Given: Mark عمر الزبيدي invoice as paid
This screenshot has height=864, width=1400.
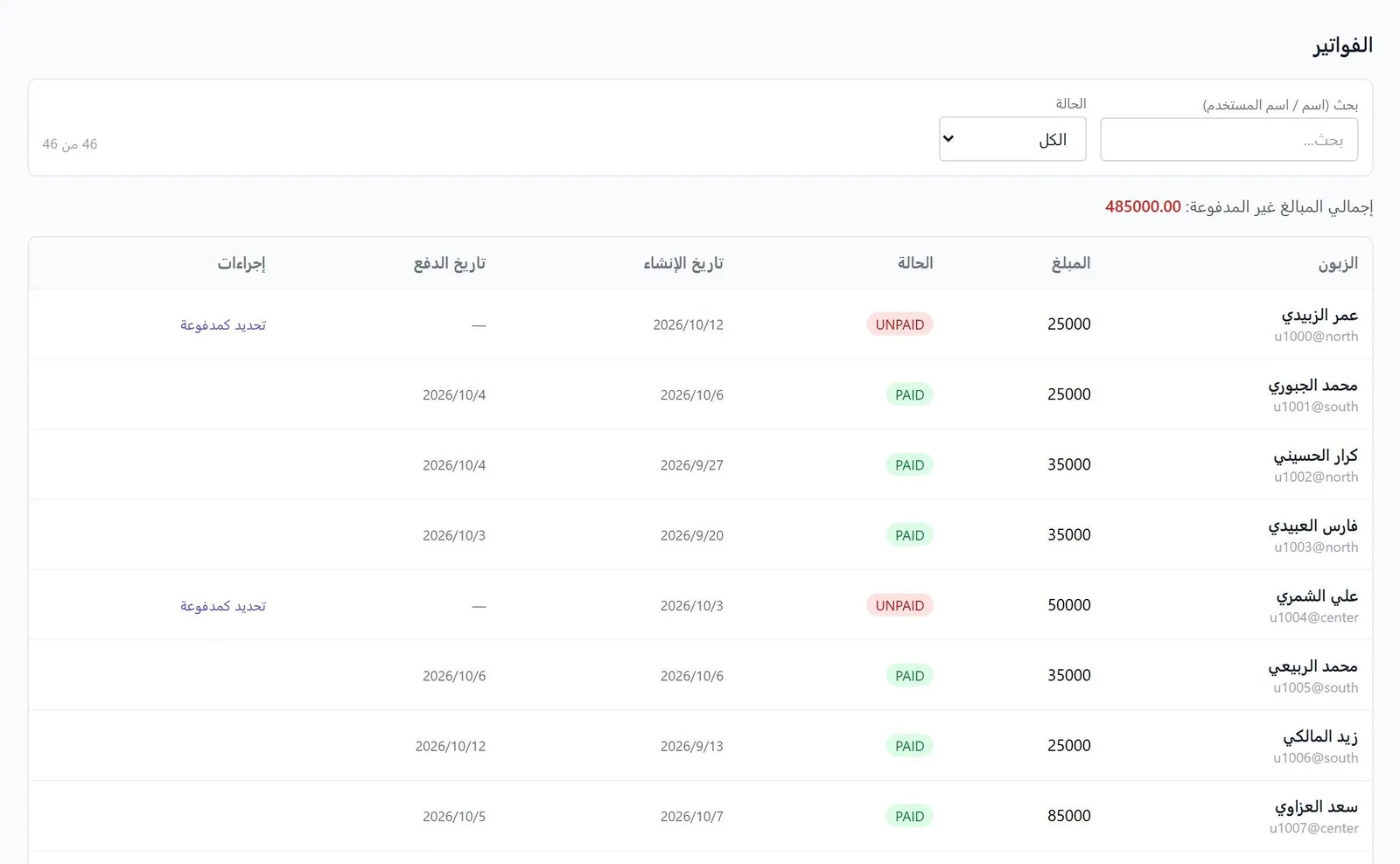Looking at the screenshot, I should coord(223,324).
